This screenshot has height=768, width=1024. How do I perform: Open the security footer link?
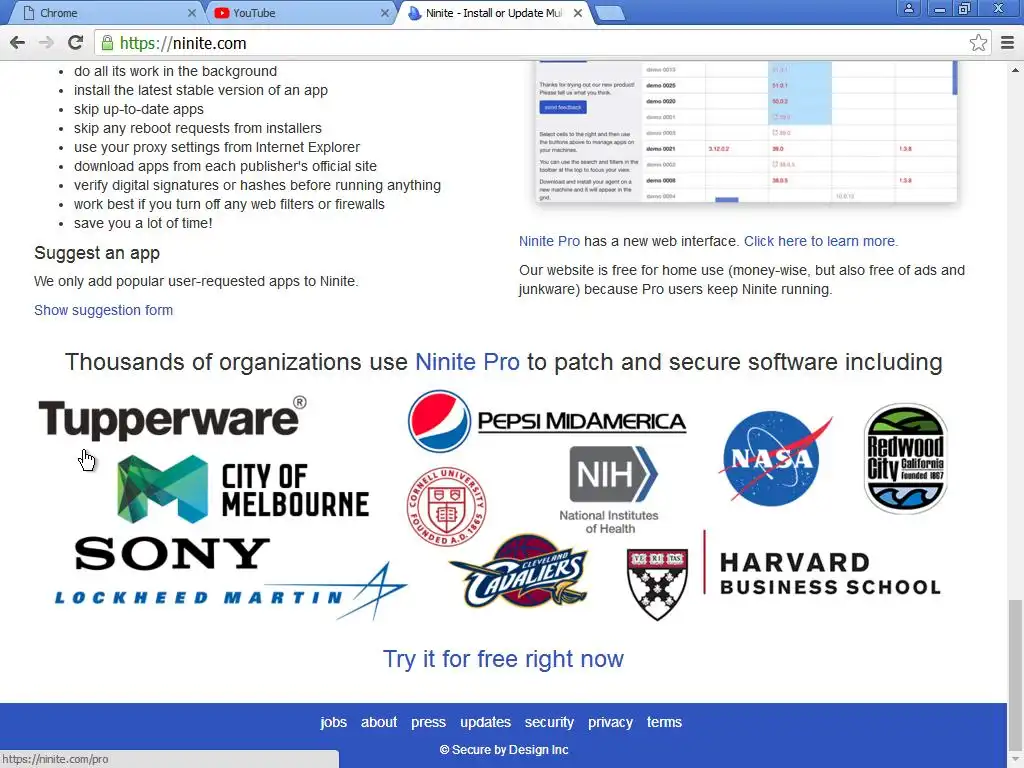[x=549, y=722]
